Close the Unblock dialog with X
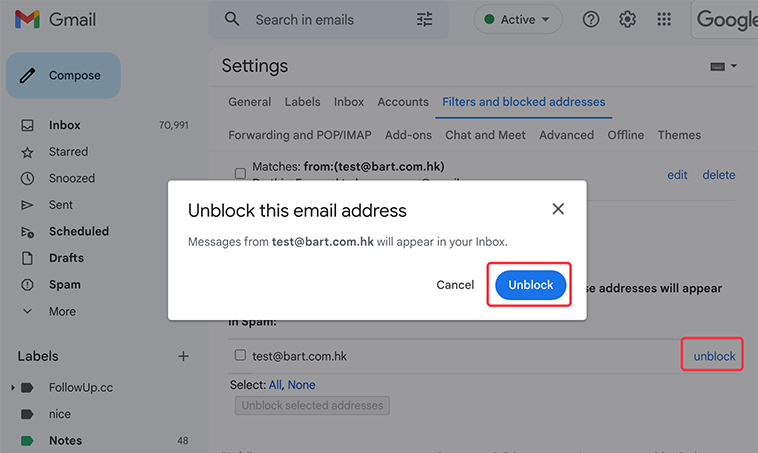The width and height of the screenshot is (758, 453). click(558, 209)
